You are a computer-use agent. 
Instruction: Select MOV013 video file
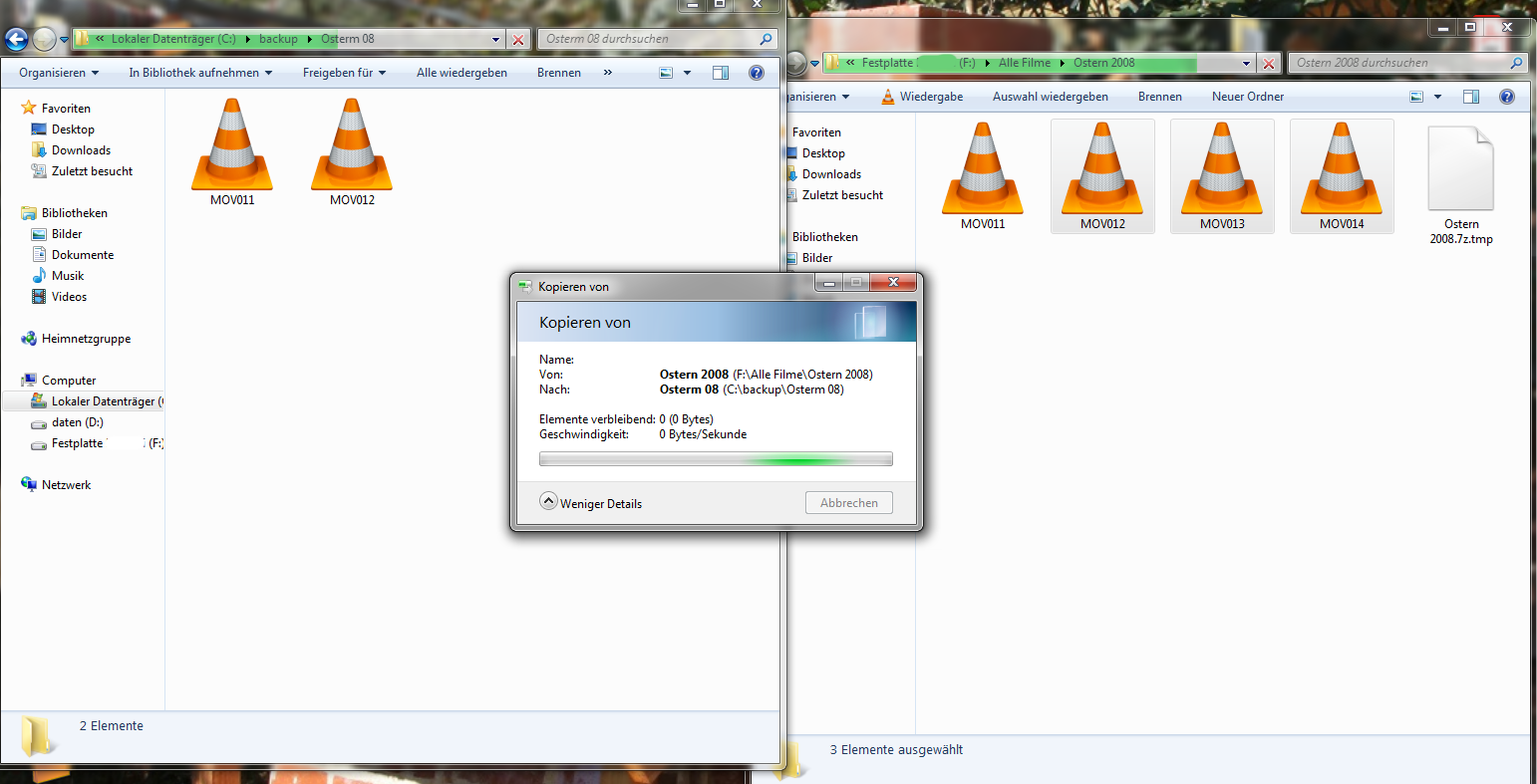[x=1222, y=175]
